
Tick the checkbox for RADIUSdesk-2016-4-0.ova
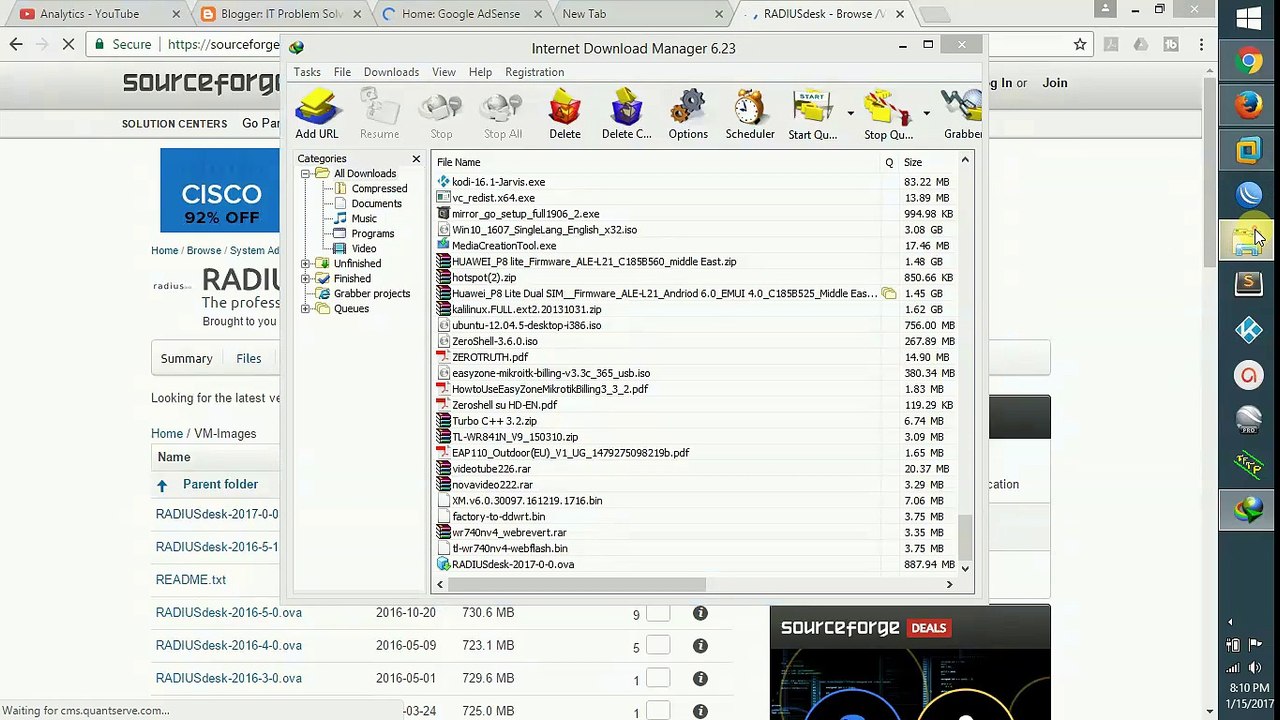point(658,647)
